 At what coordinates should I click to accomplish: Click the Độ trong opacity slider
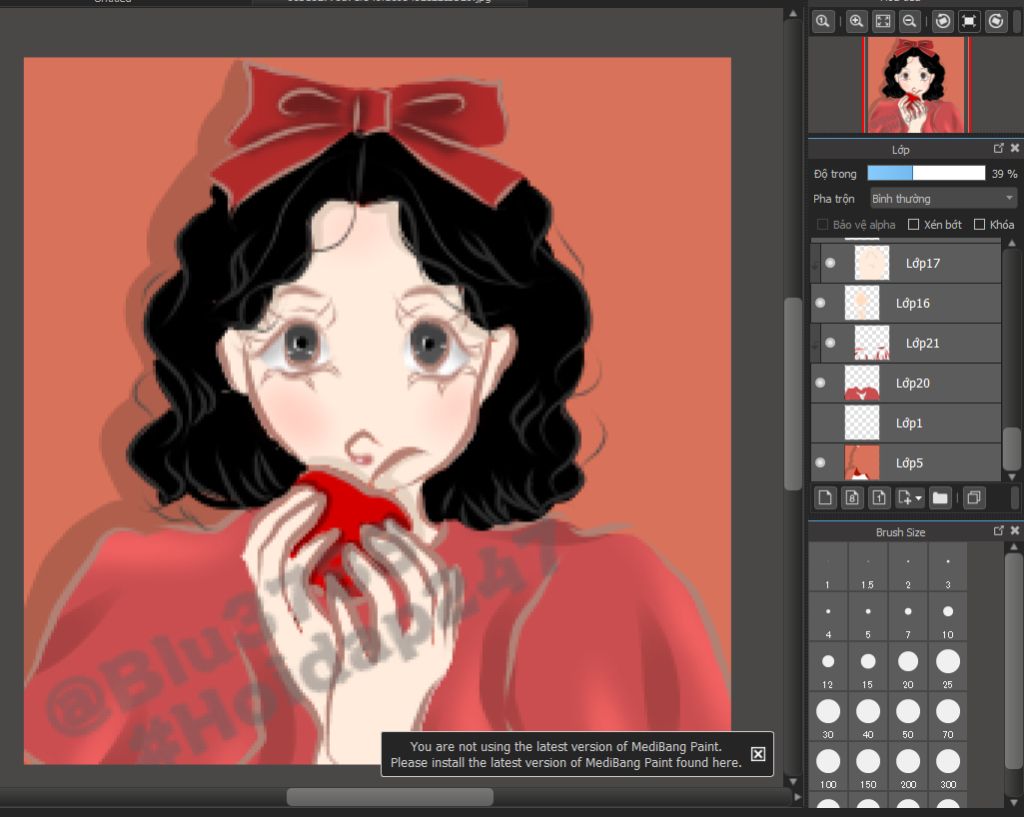click(926, 173)
